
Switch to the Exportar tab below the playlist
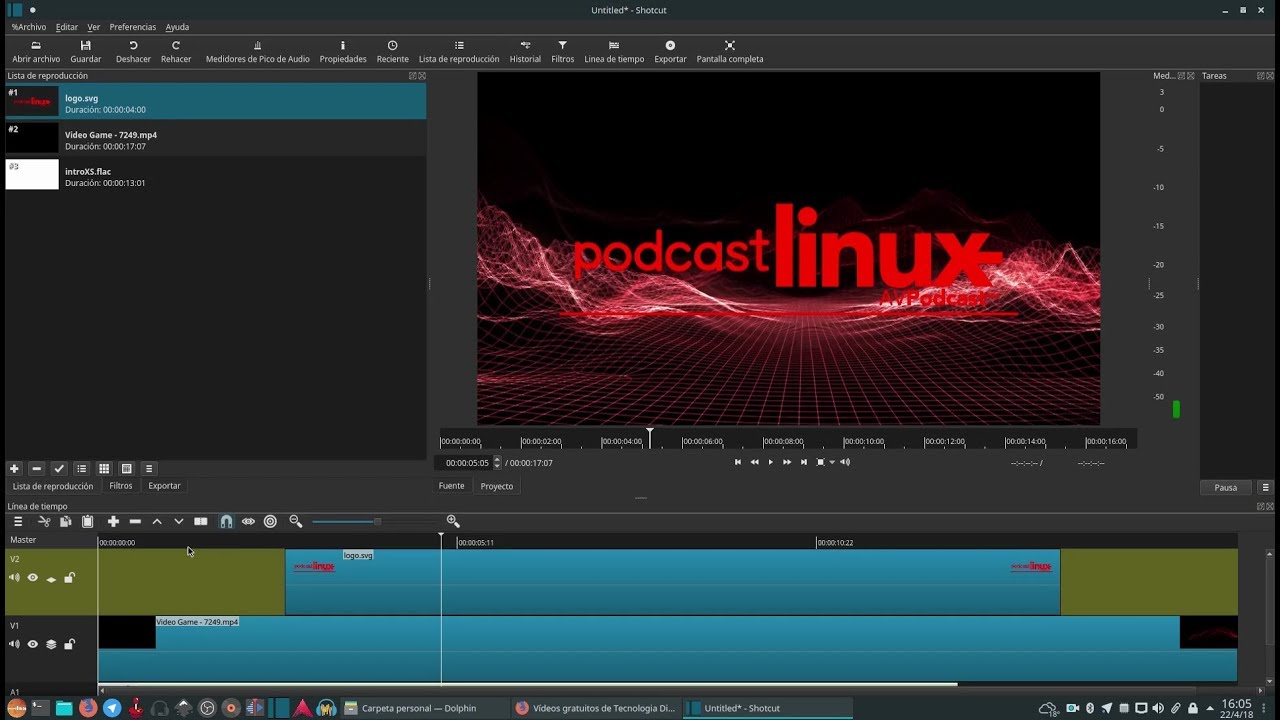(164, 486)
